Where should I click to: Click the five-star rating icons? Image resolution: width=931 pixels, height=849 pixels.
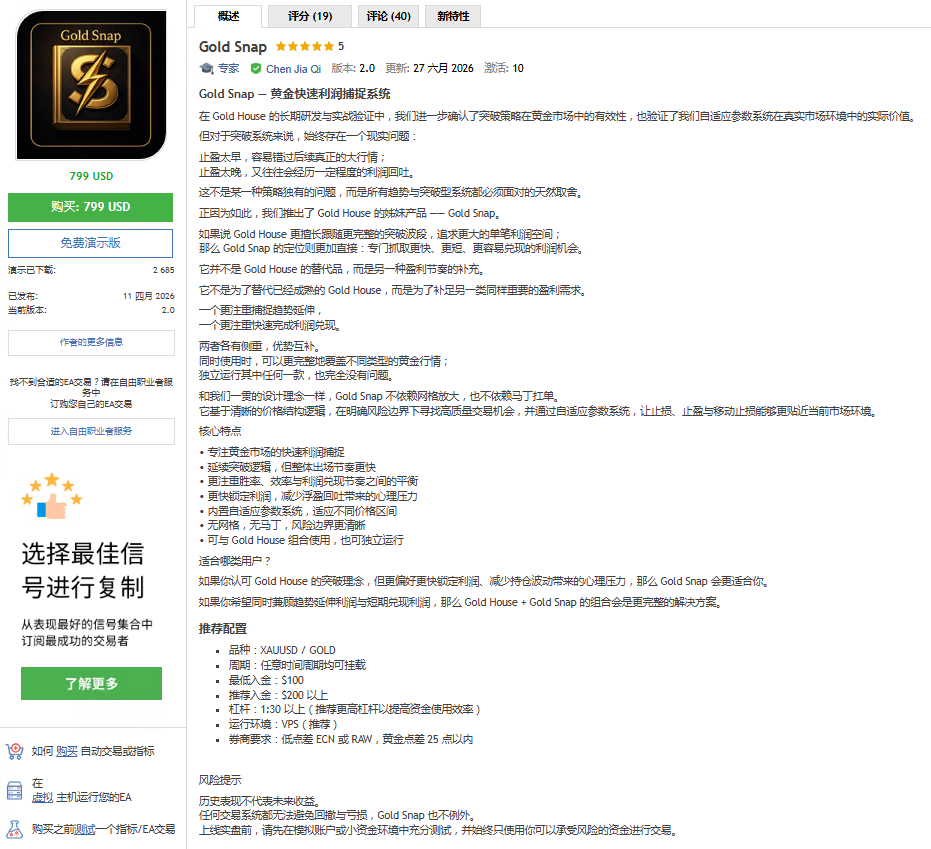point(305,46)
